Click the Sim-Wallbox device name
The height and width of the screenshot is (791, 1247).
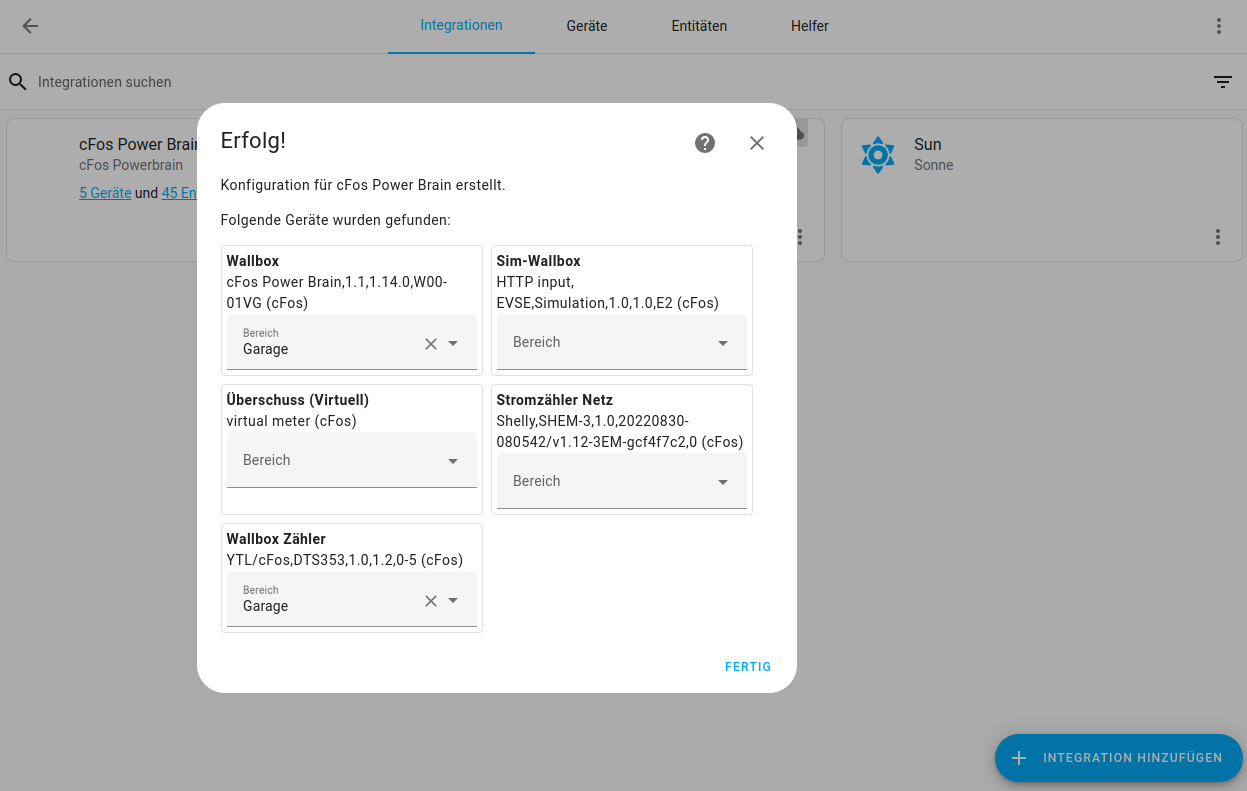click(x=538, y=261)
